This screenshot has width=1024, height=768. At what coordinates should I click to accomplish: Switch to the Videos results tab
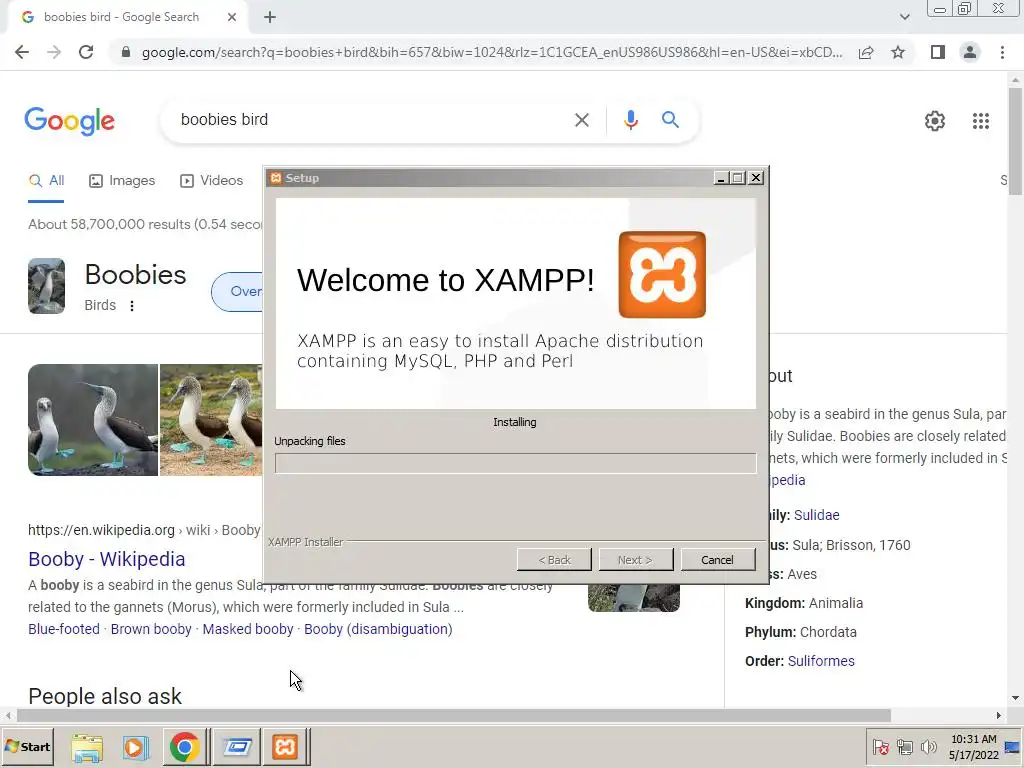212,181
